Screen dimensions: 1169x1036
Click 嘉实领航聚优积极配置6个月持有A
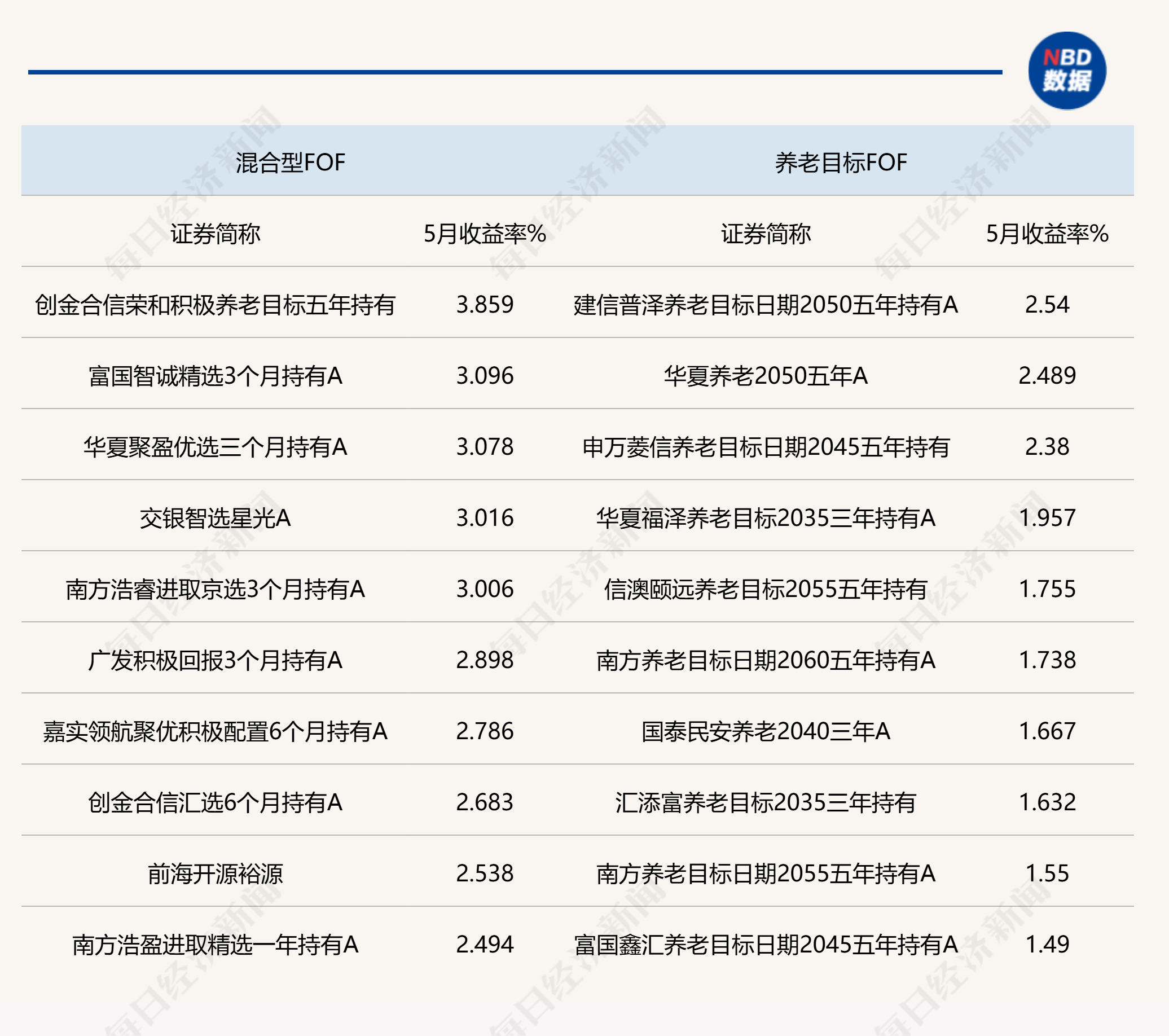(x=215, y=731)
